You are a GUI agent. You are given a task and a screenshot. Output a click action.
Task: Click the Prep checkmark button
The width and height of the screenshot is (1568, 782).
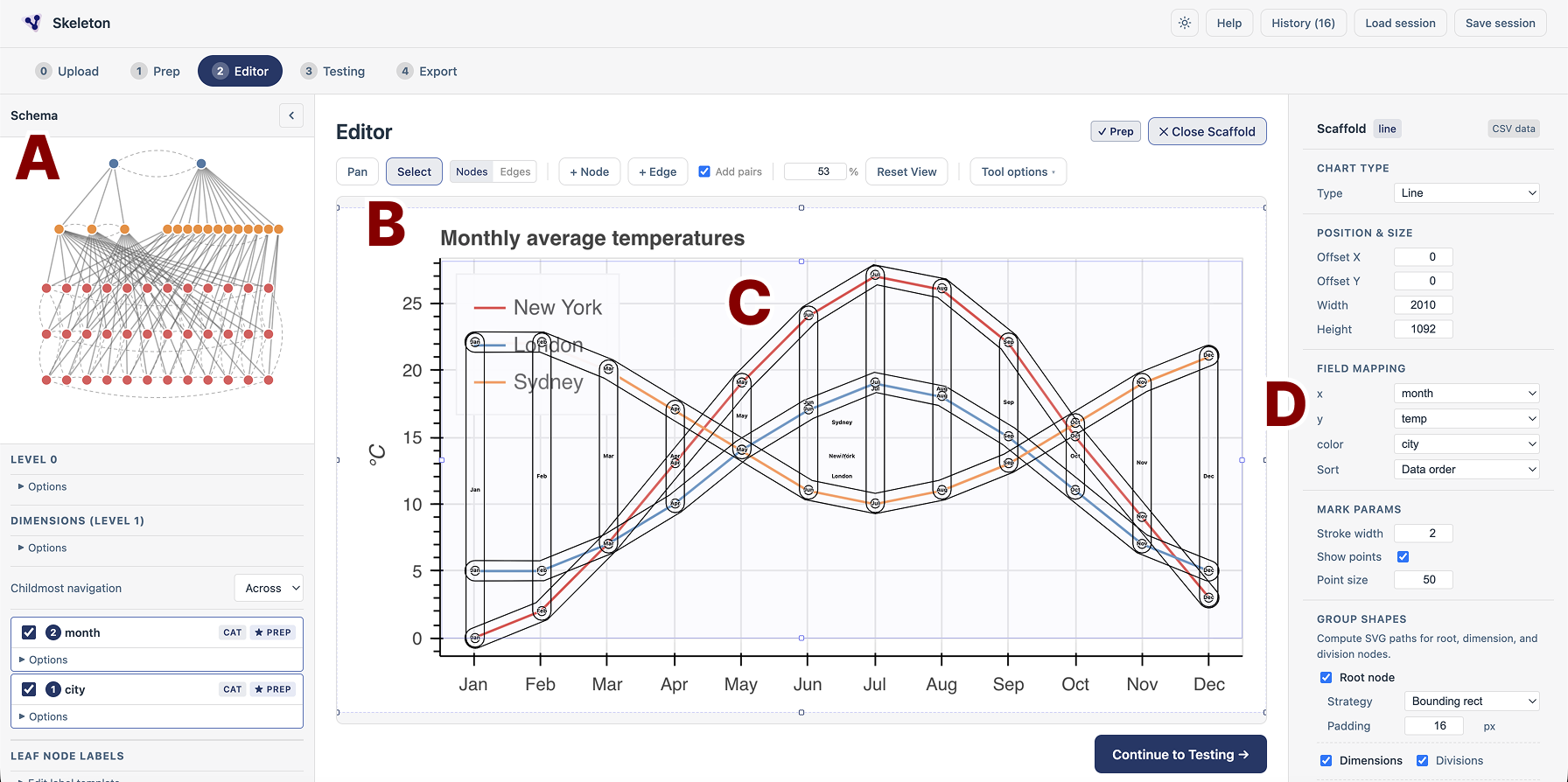coord(1116,131)
